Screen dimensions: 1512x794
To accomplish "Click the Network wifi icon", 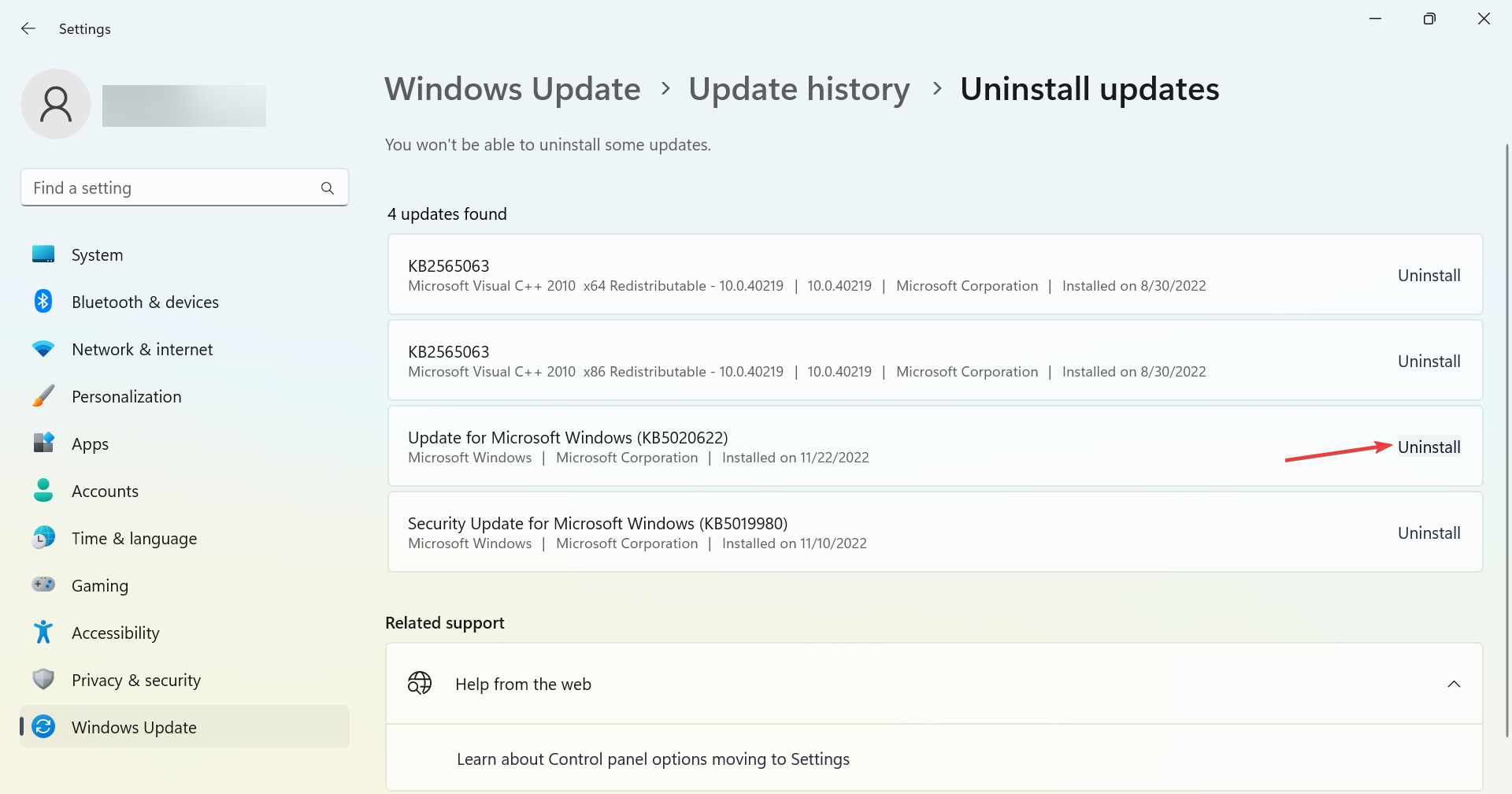I will click(43, 349).
